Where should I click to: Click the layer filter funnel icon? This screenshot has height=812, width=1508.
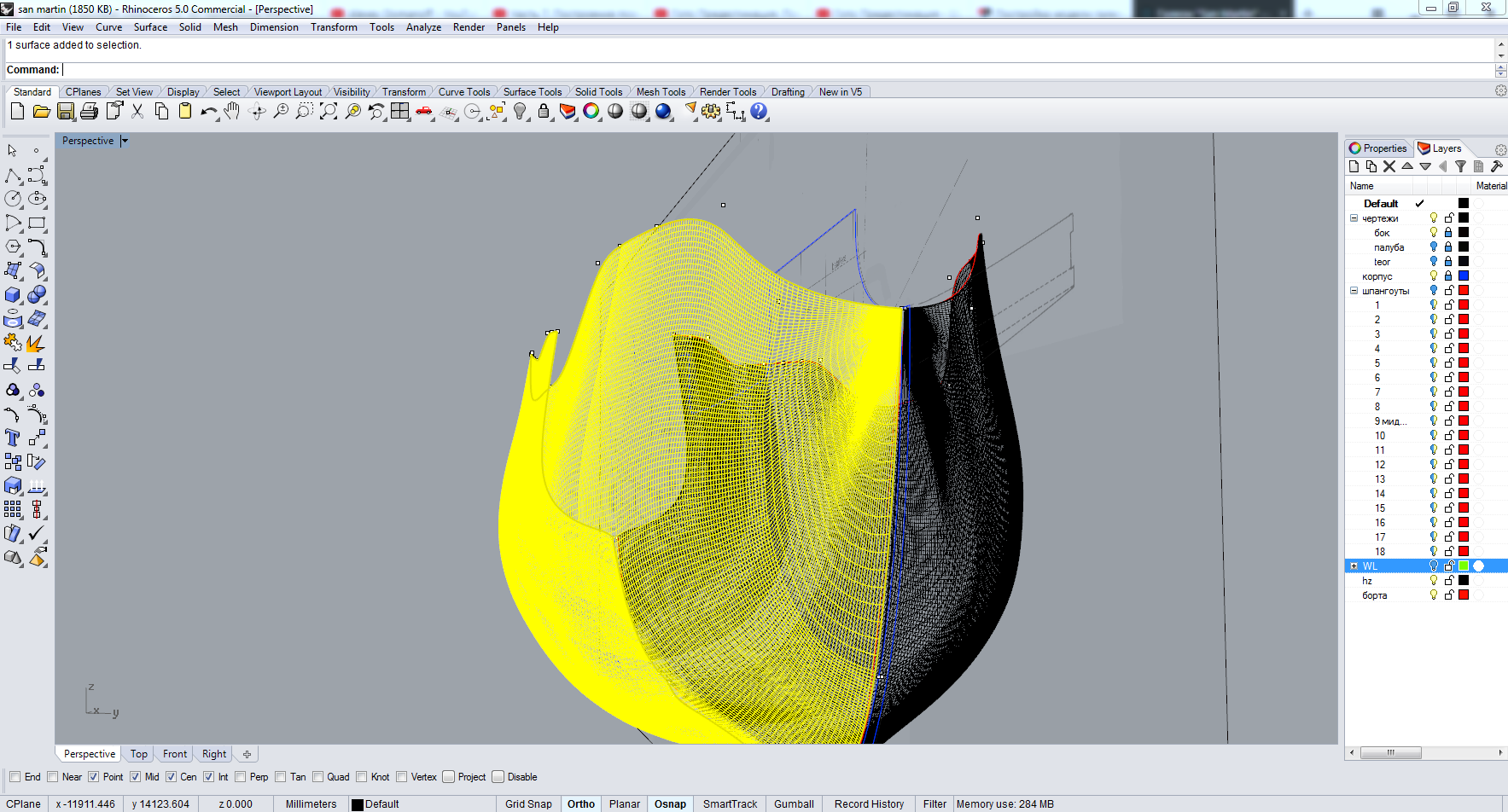coord(1460,167)
